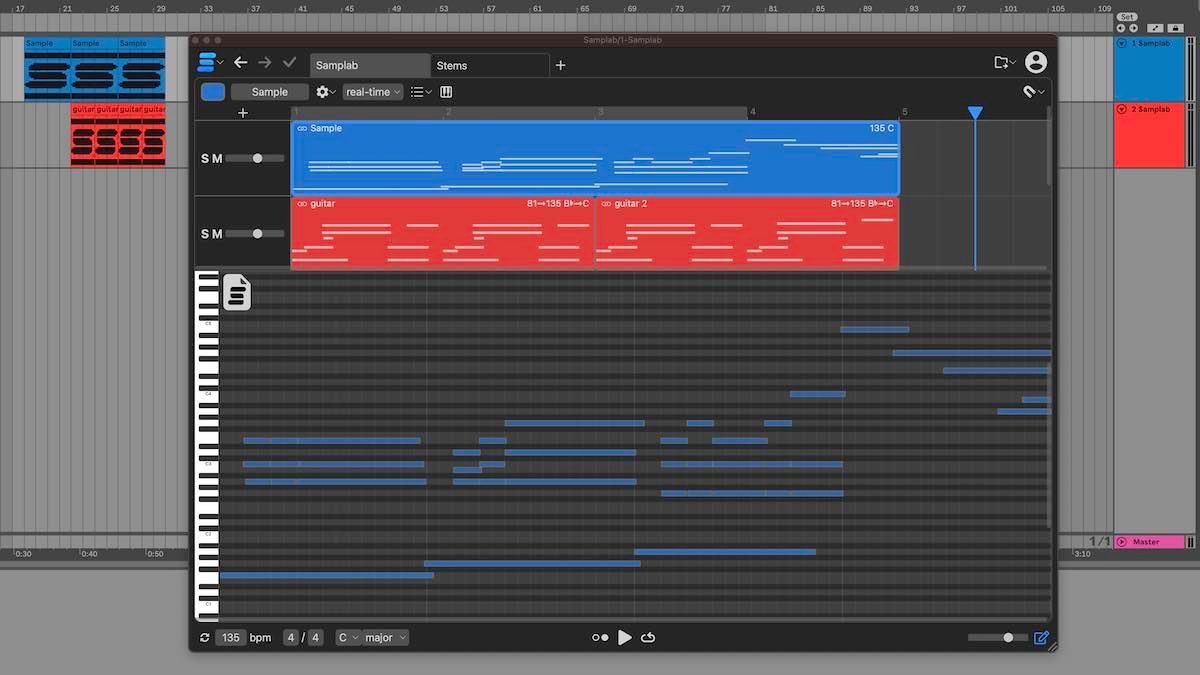Click bar 4 on the Samplab ruler
This screenshot has width=1200, height=675.
coord(753,113)
